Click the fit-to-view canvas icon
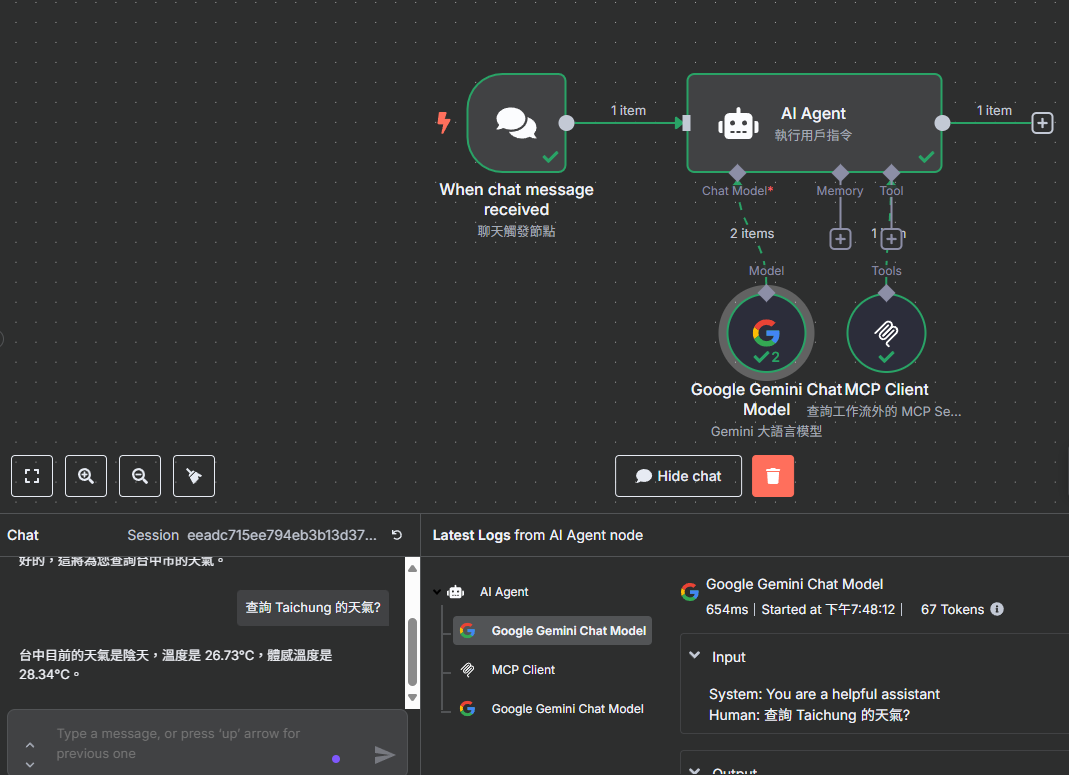 click(x=32, y=476)
